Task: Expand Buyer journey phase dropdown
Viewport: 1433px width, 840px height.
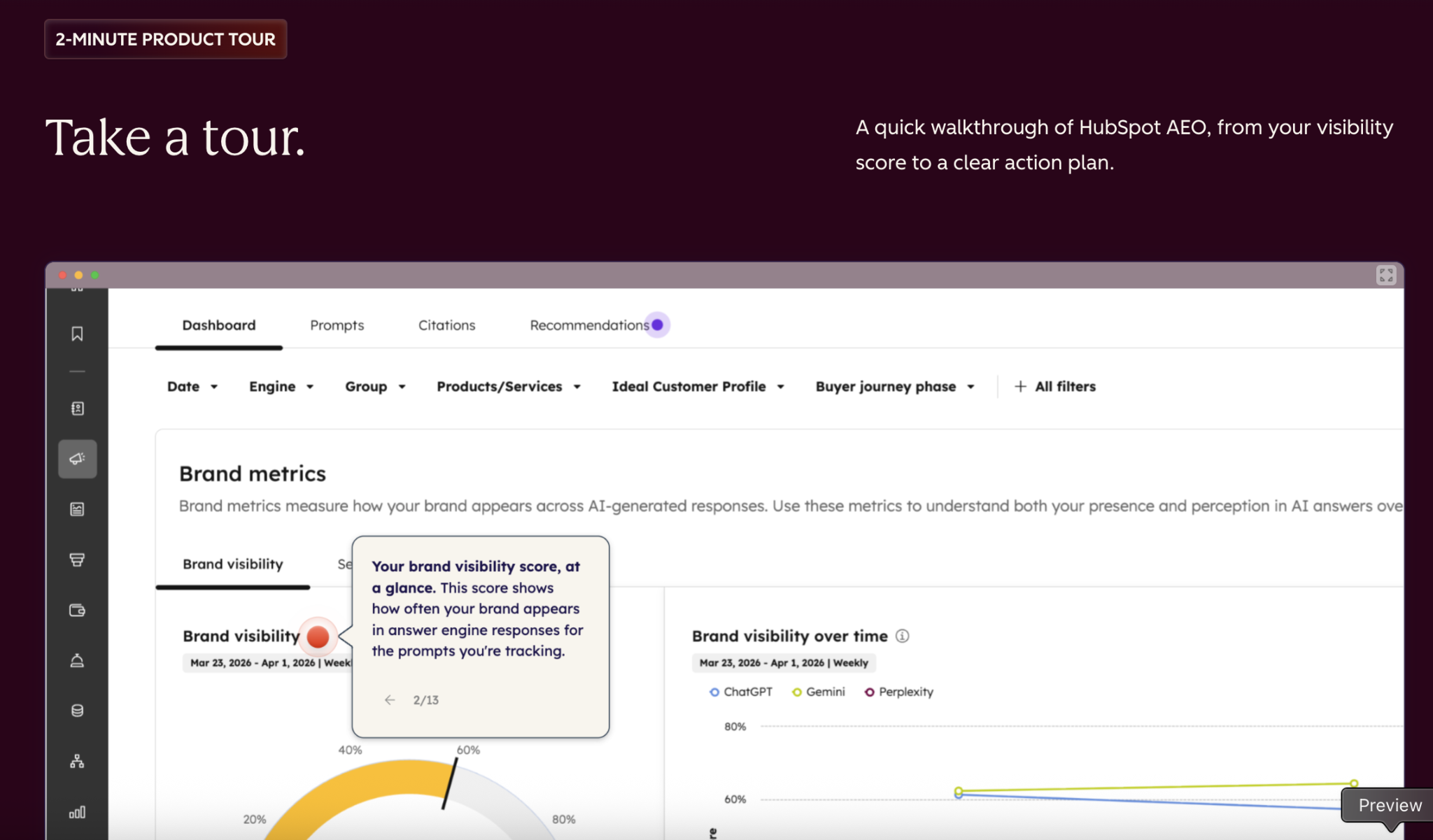Action: click(x=895, y=386)
